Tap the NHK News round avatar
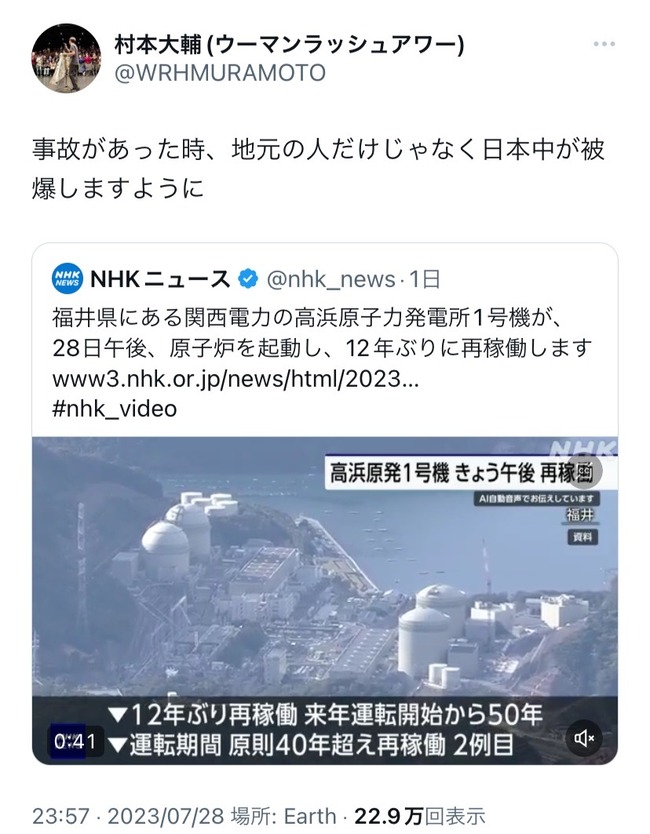 pos(68,278)
